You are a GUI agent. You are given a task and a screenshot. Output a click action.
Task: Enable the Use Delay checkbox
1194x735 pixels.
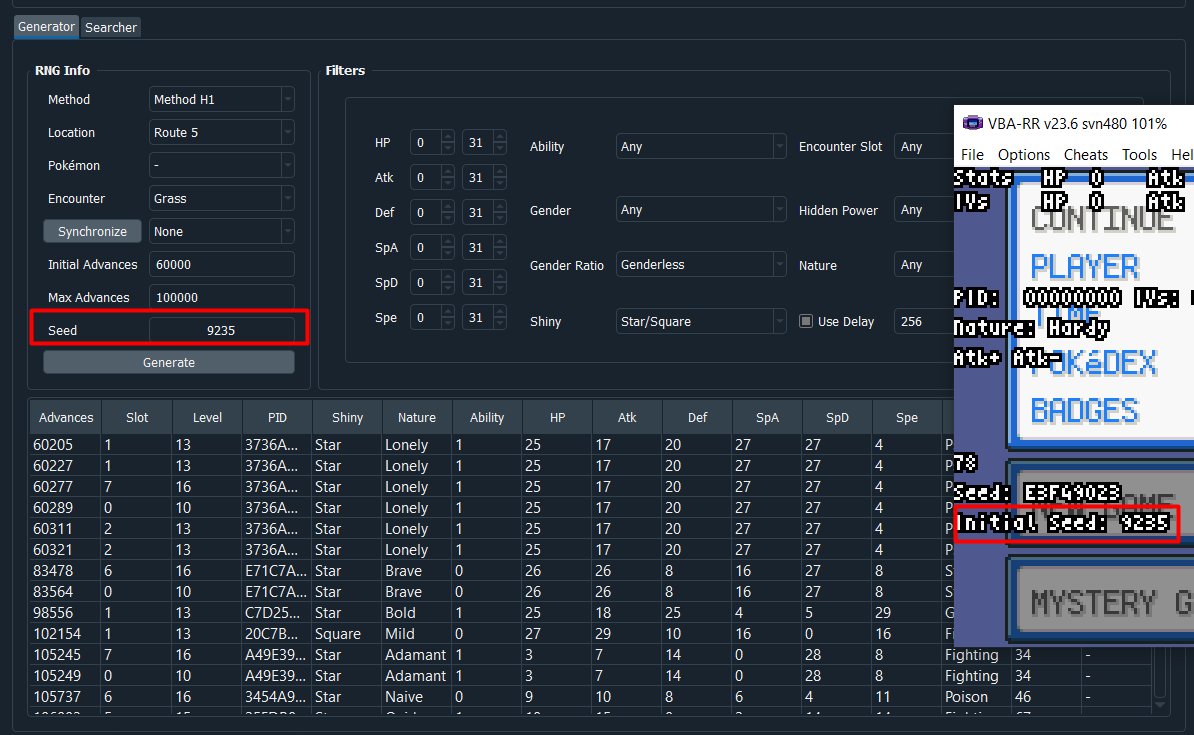[x=806, y=321]
